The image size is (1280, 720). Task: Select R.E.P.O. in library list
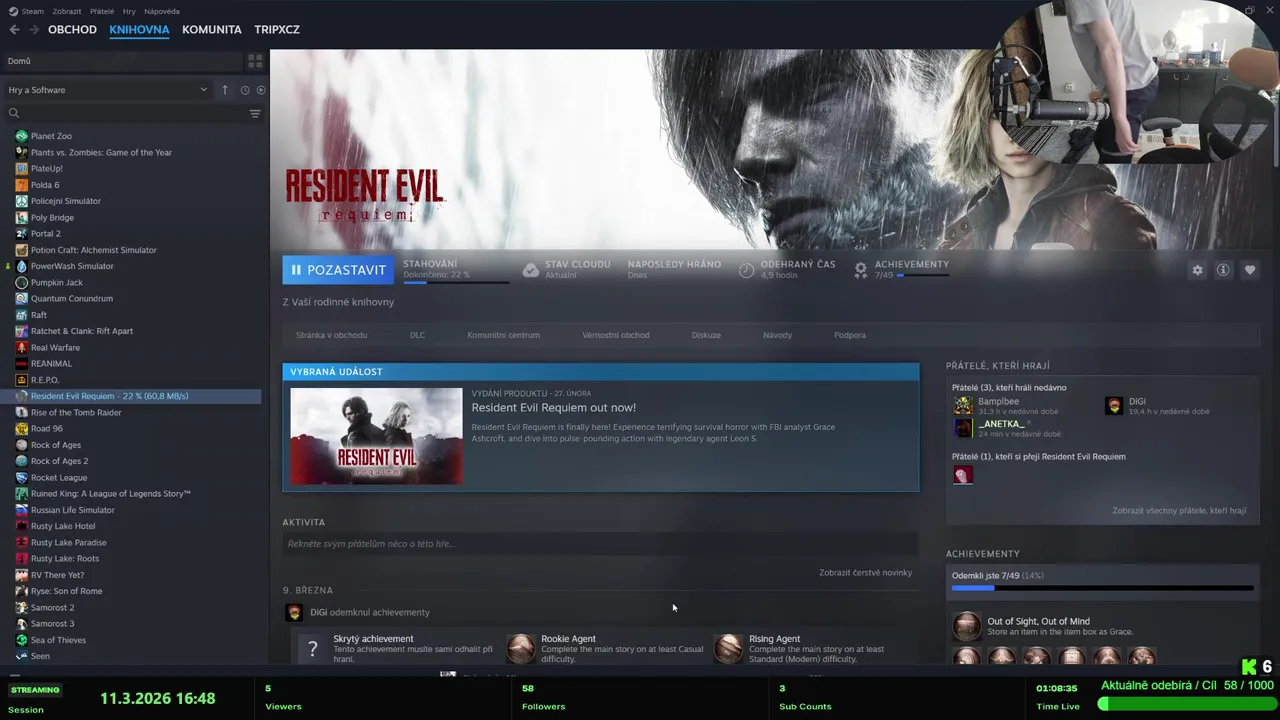pos(45,380)
